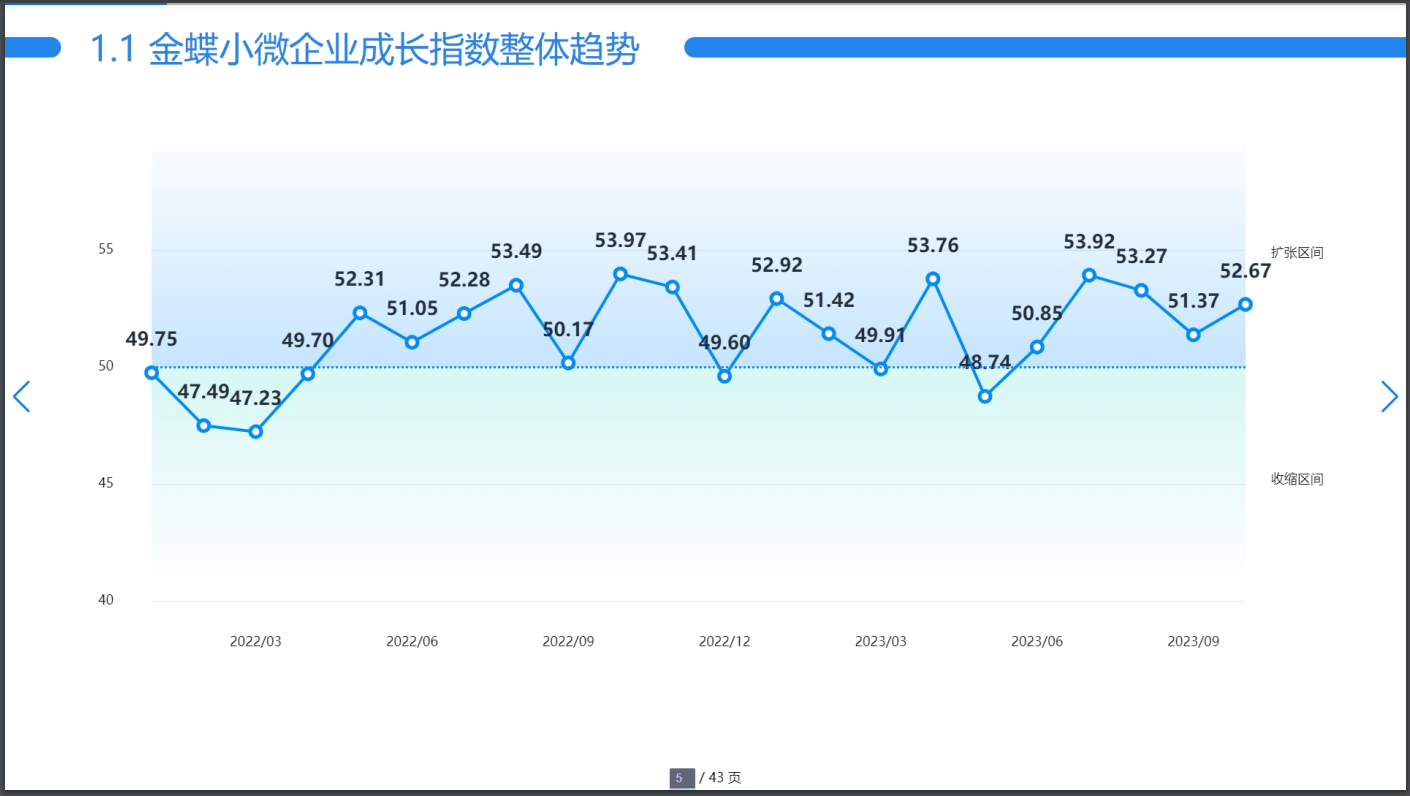Click the 2022/12 axis label
The height and width of the screenshot is (796, 1410).
click(x=725, y=641)
